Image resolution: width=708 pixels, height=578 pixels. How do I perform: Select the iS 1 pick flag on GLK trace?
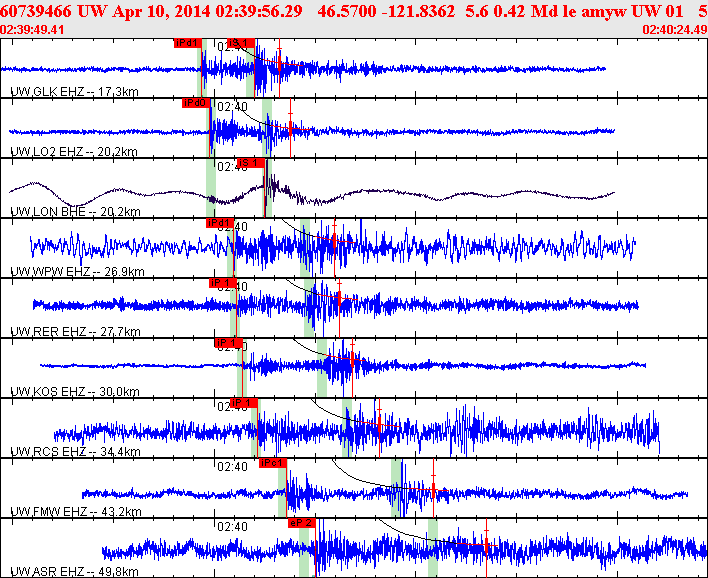pyautogui.click(x=241, y=43)
